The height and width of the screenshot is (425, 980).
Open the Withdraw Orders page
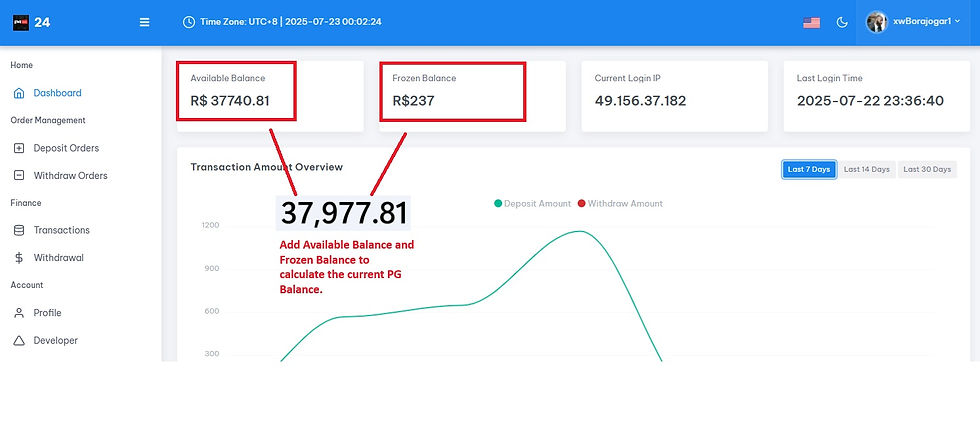(71, 176)
